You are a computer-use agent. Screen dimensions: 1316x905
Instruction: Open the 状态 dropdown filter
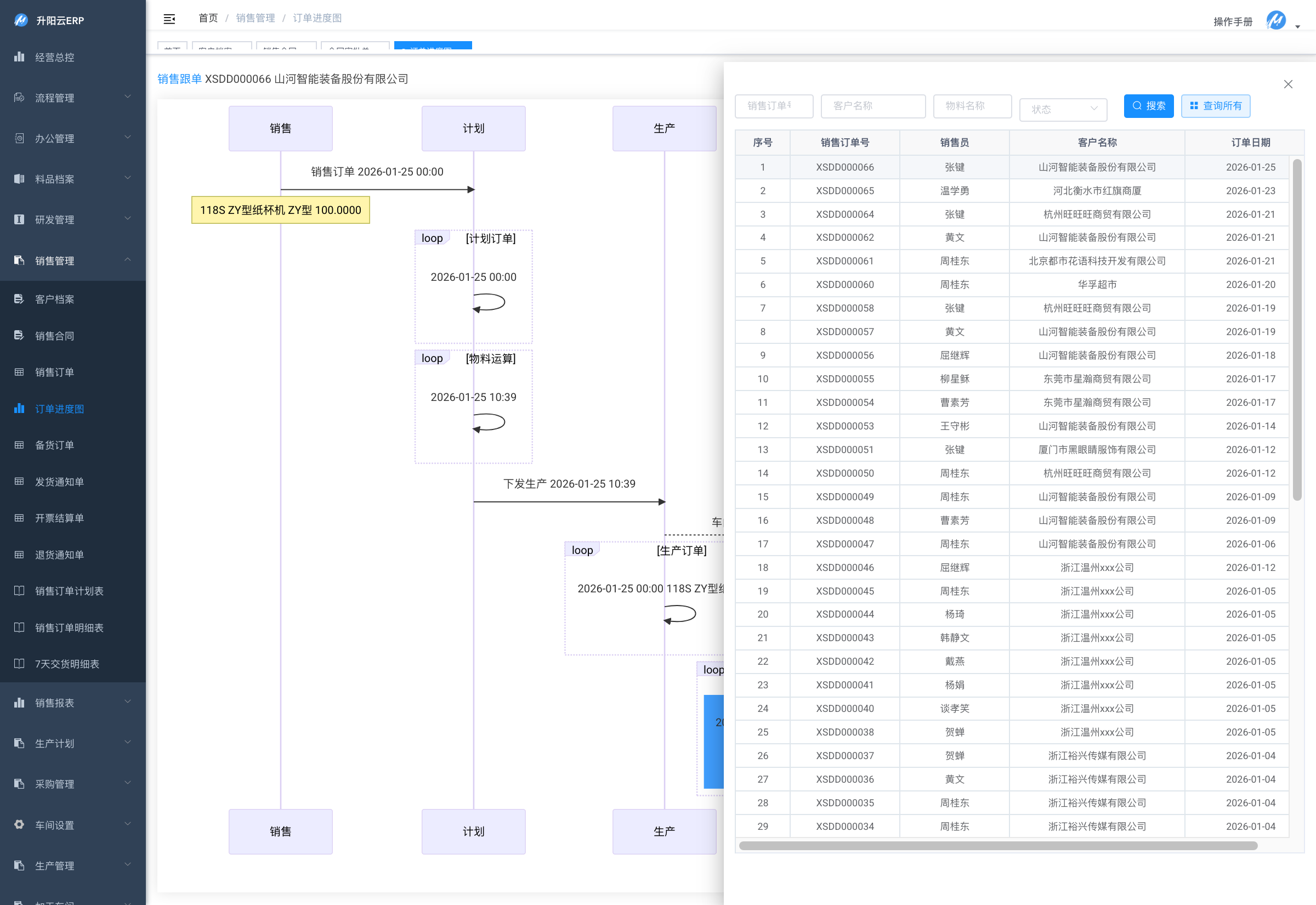tap(1063, 109)
